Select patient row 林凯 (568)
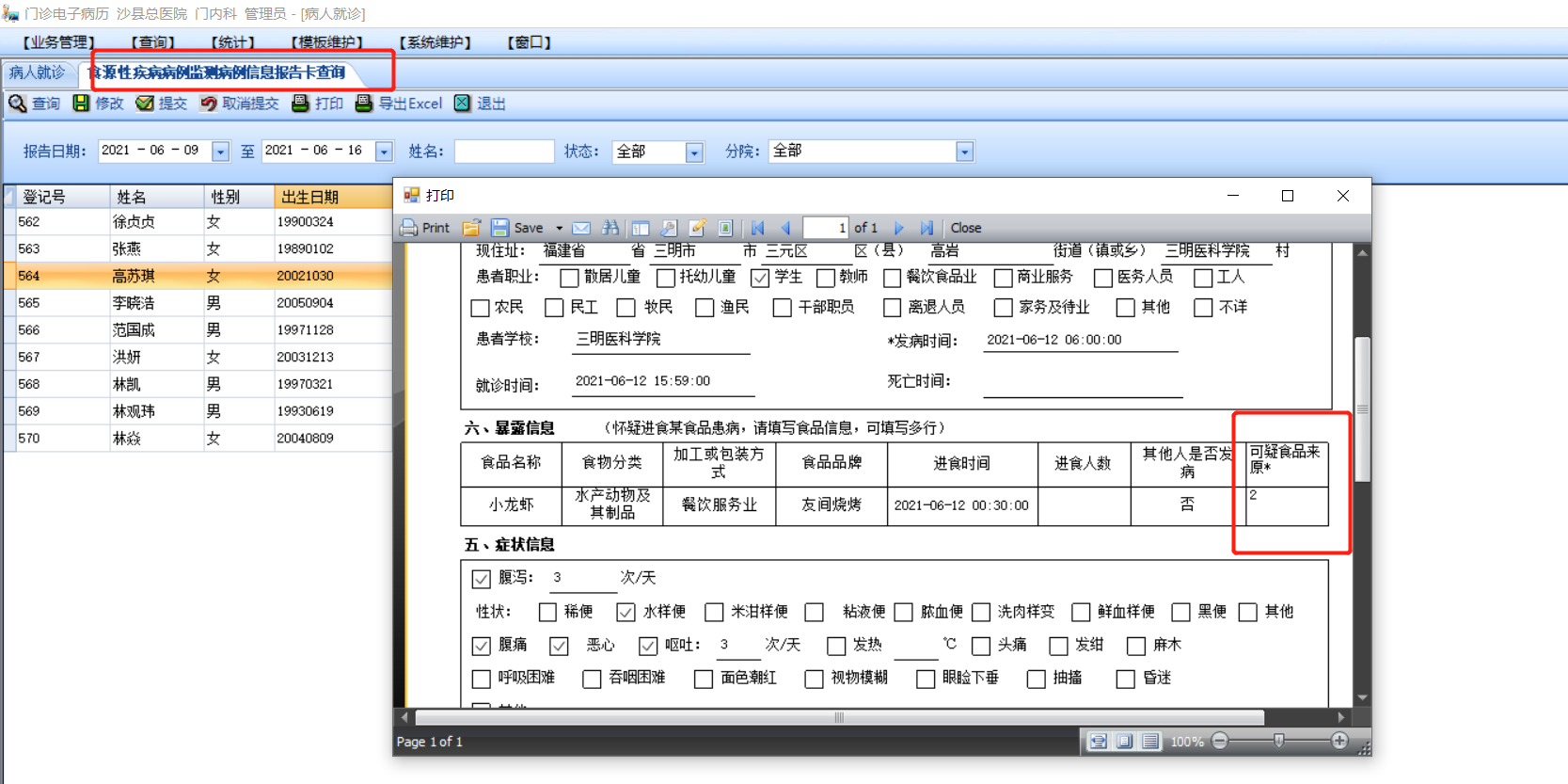 (198, 384)
